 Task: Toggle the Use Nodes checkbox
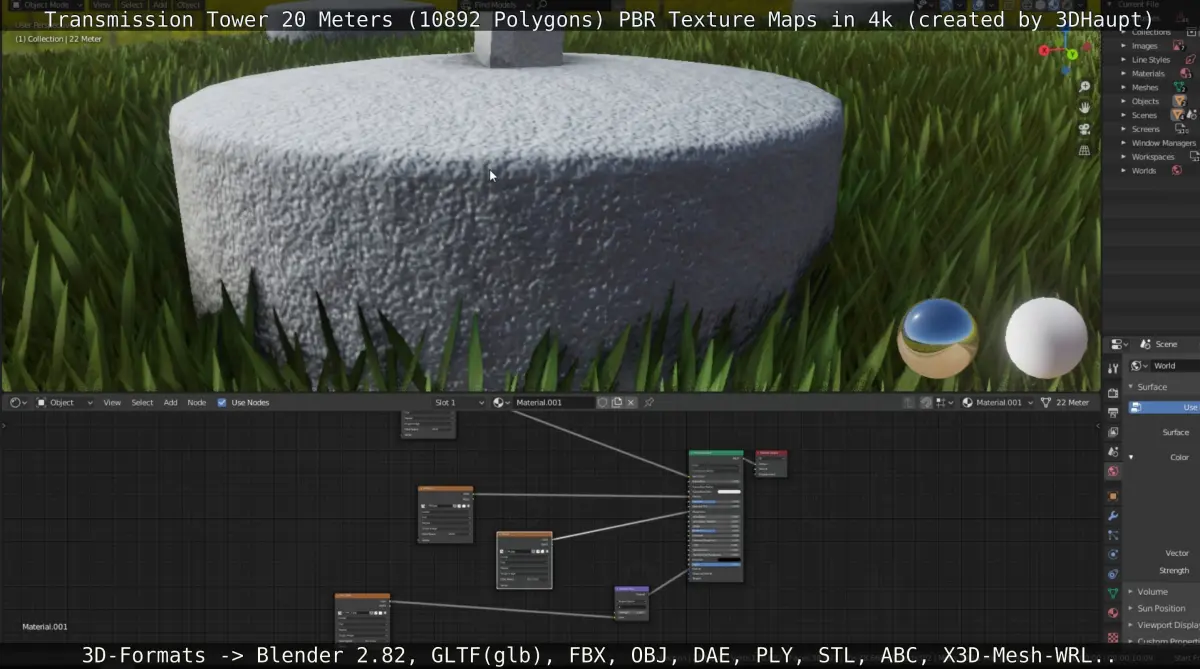click(222, 402)
